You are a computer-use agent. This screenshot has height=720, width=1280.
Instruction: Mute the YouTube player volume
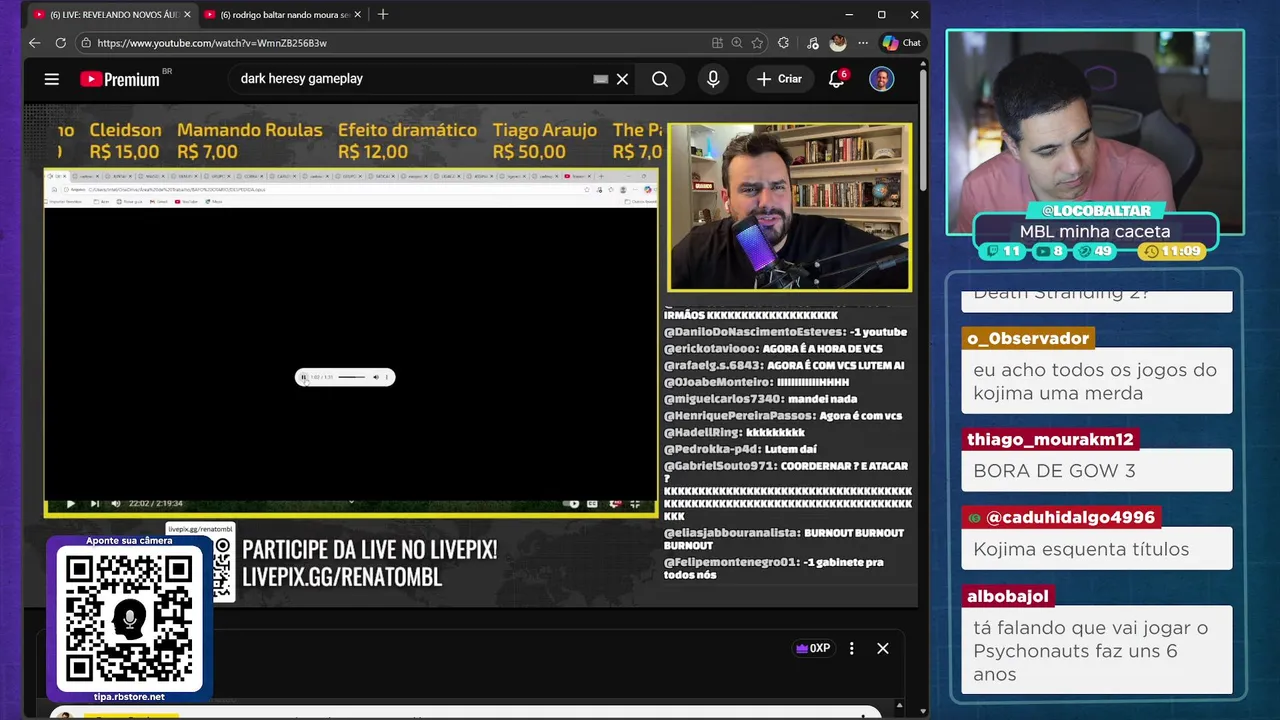[116, 503]
